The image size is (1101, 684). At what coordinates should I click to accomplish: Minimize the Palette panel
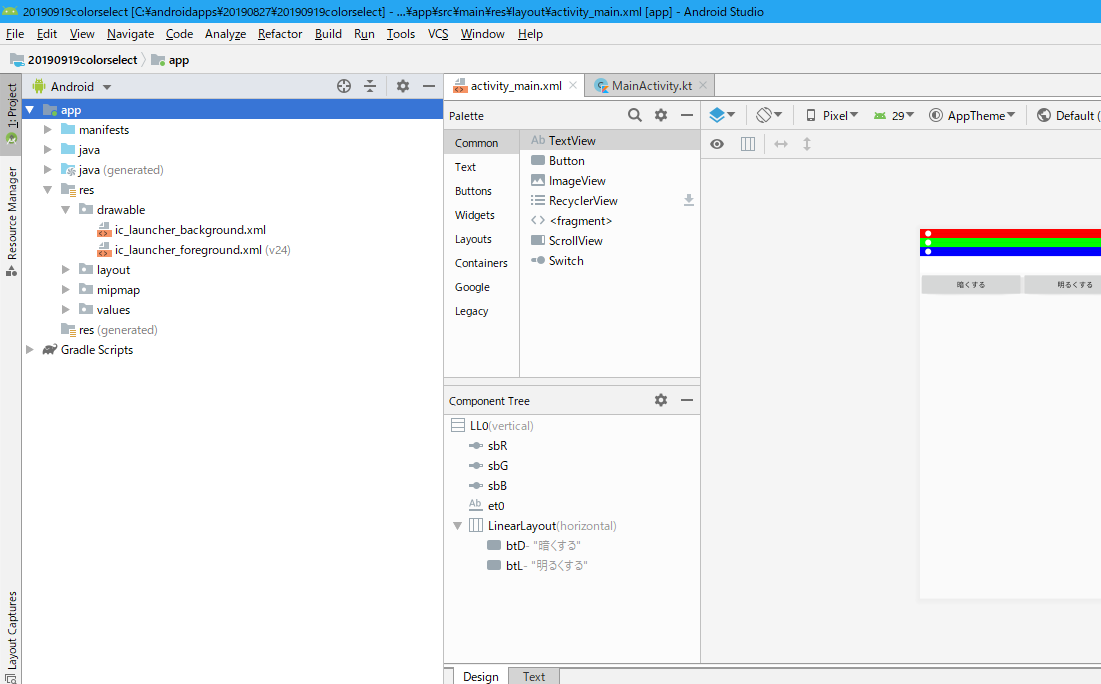pos(687,115)
